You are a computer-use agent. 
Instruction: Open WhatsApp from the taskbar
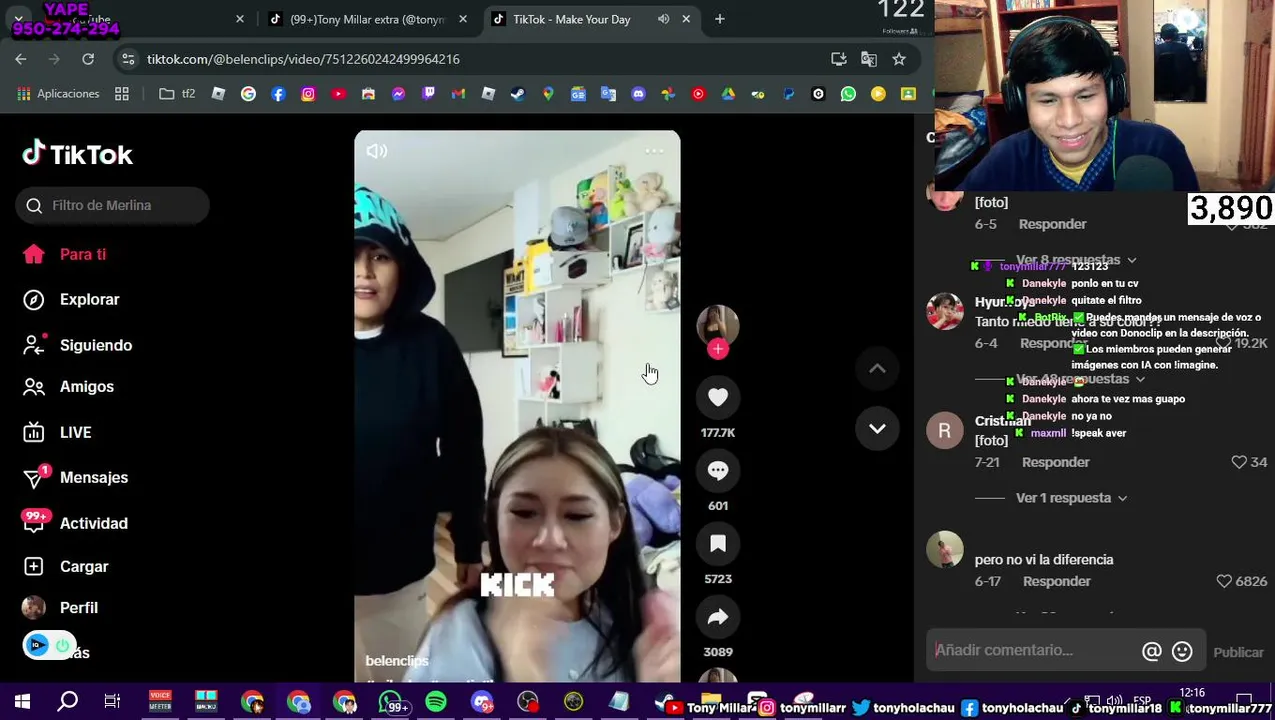tap(392, 702)
